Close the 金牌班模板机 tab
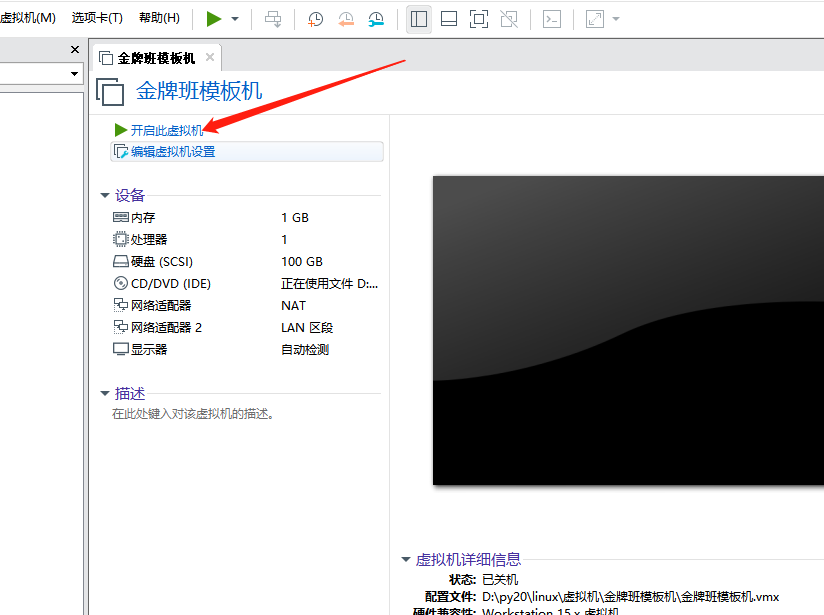This screenshot has width=824, height=615. pyautogui.click(x=210, y=57)
